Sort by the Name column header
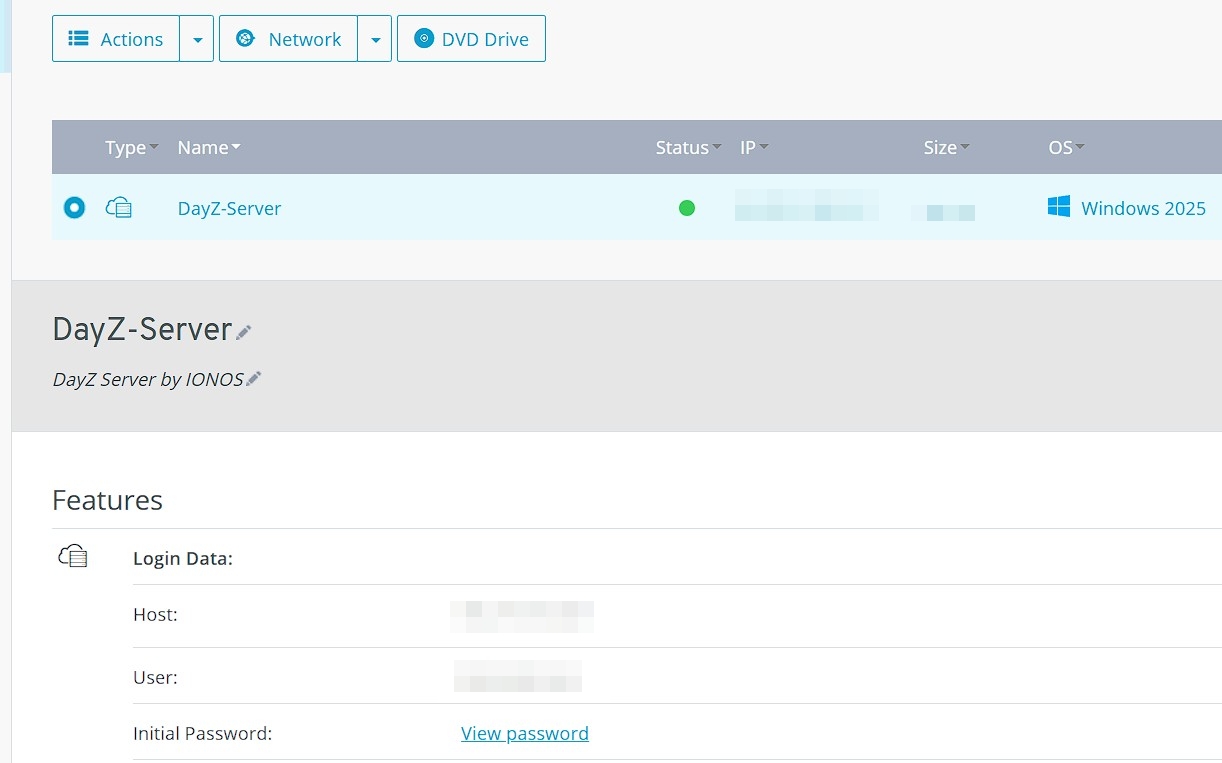The width and height of the screenshot is (1222, 763). [209, 147]
